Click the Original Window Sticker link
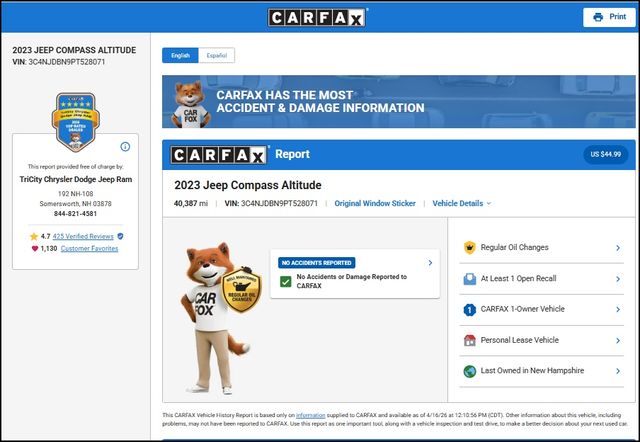Viewport: 640px width, 442px height. coord(375,203)
